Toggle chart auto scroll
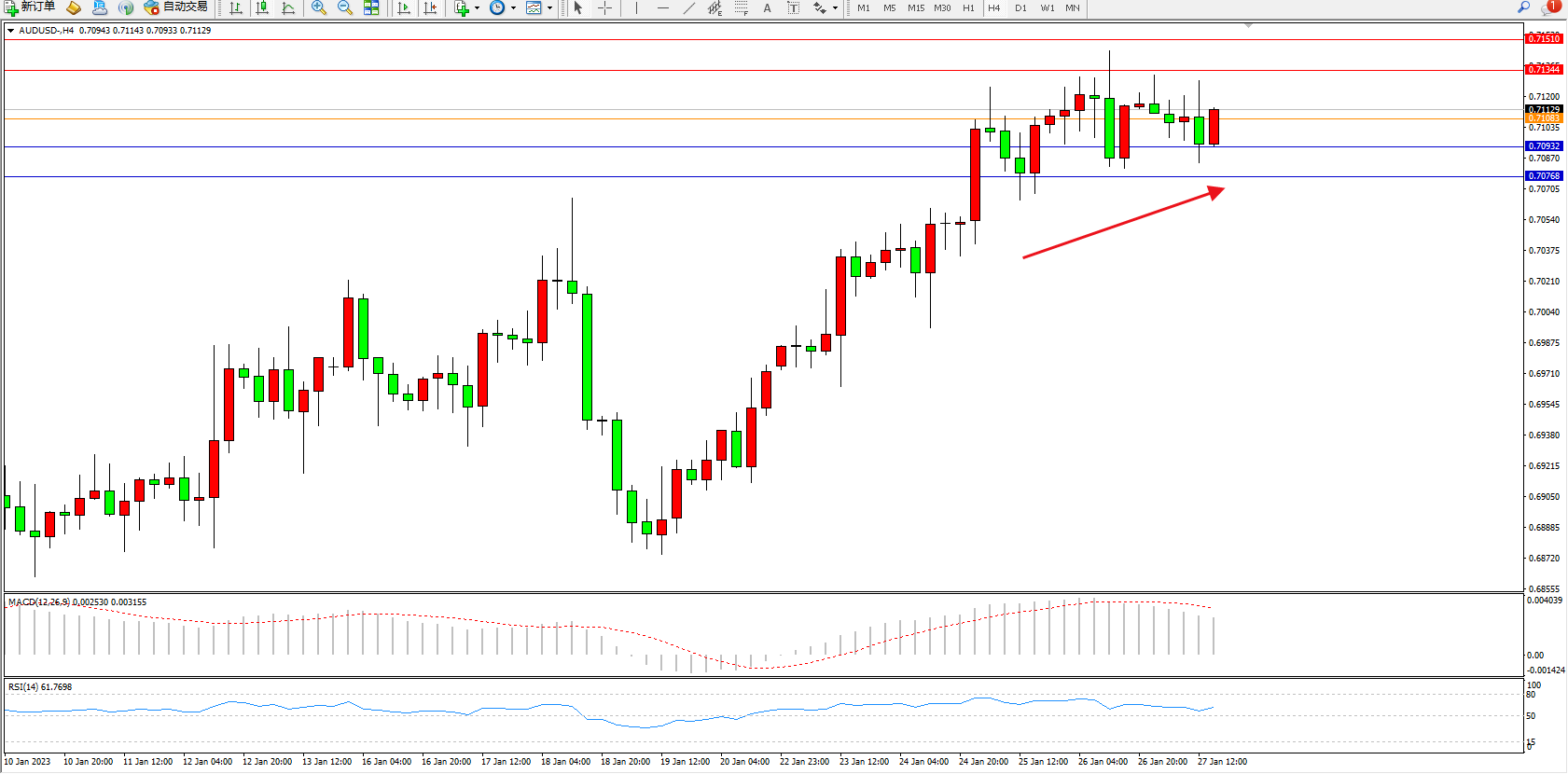 coord(404,7)
